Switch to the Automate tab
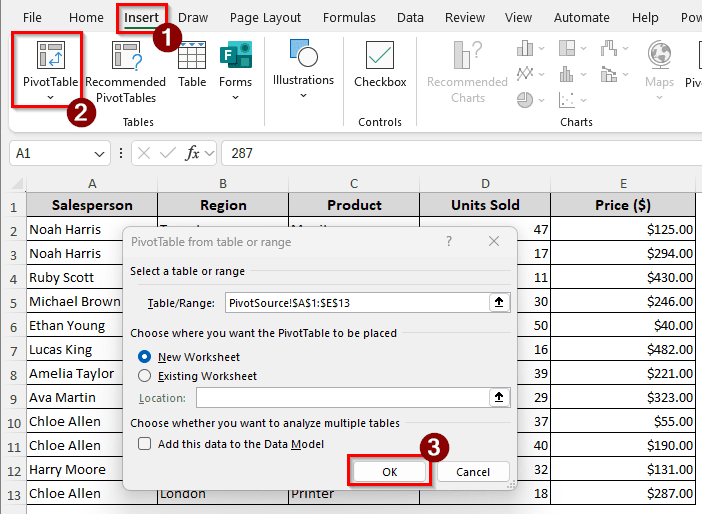702x514 pixels. [x=582, y=17]
